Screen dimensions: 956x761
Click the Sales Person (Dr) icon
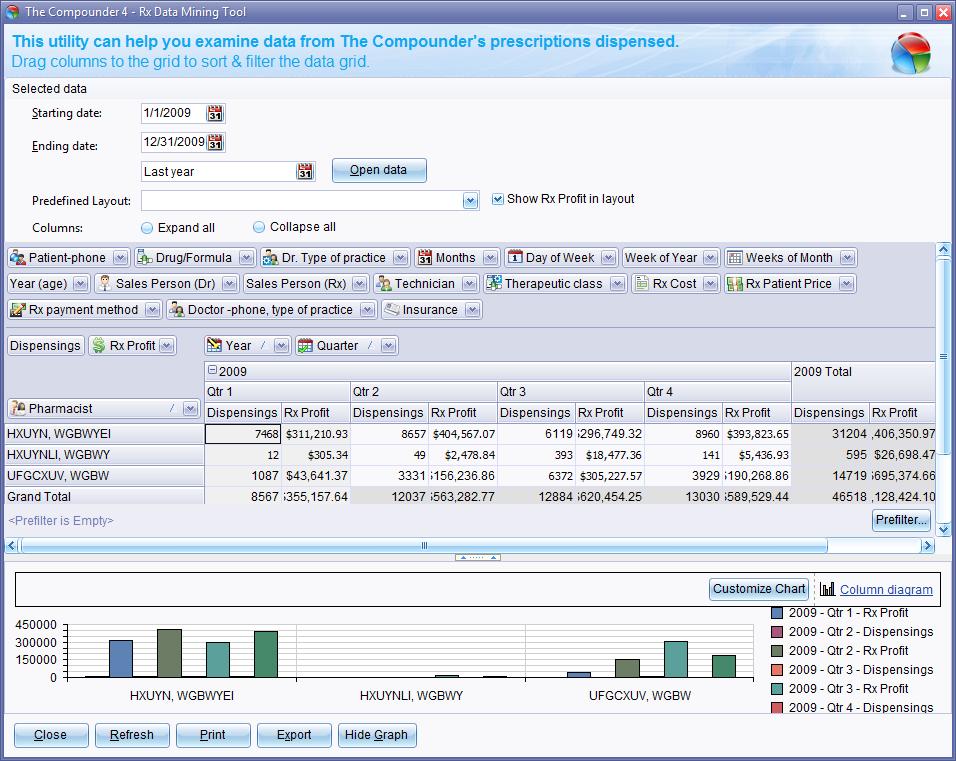pyautogui.click(x=105, y=284)
